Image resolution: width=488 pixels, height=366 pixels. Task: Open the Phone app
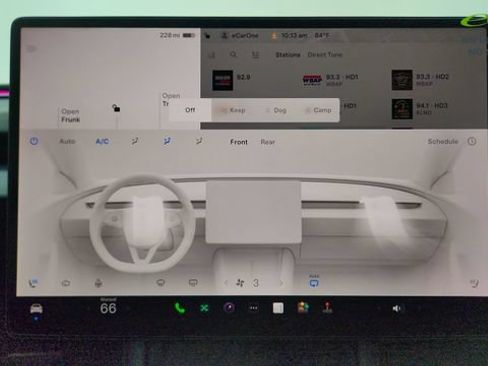coord(180,308)
